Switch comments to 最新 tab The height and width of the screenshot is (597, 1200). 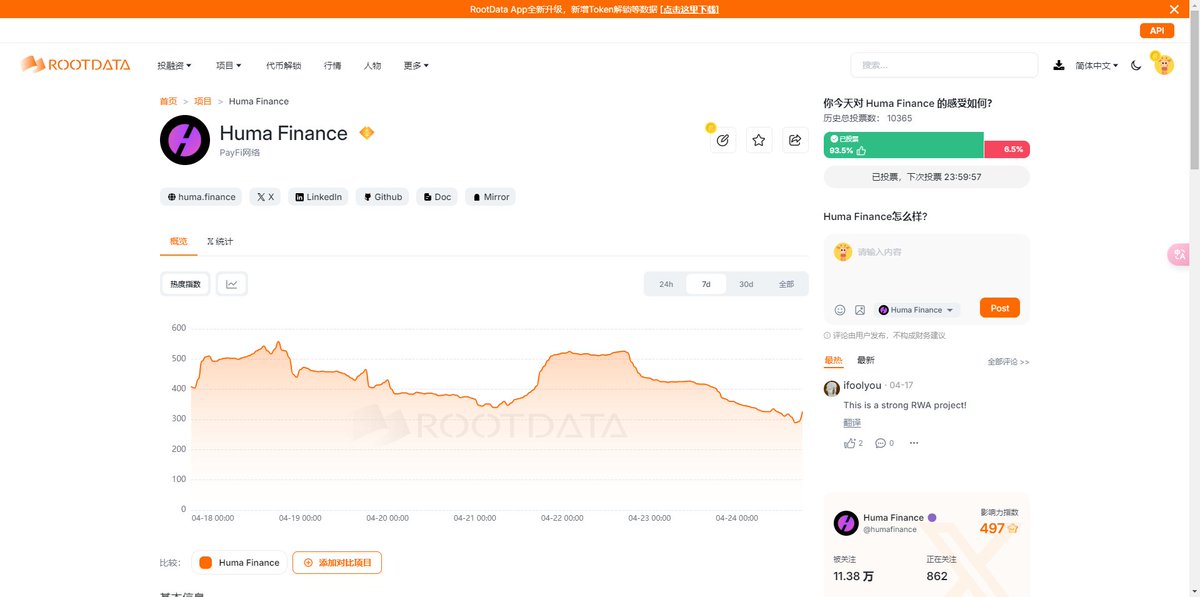(866, 360)
